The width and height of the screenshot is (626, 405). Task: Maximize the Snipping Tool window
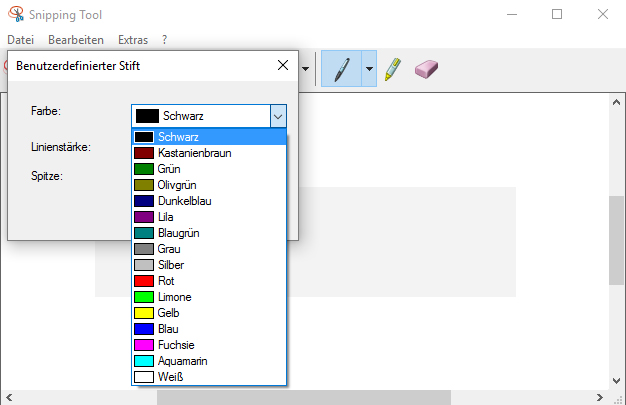pyautogui.click(x=557, y=14)
